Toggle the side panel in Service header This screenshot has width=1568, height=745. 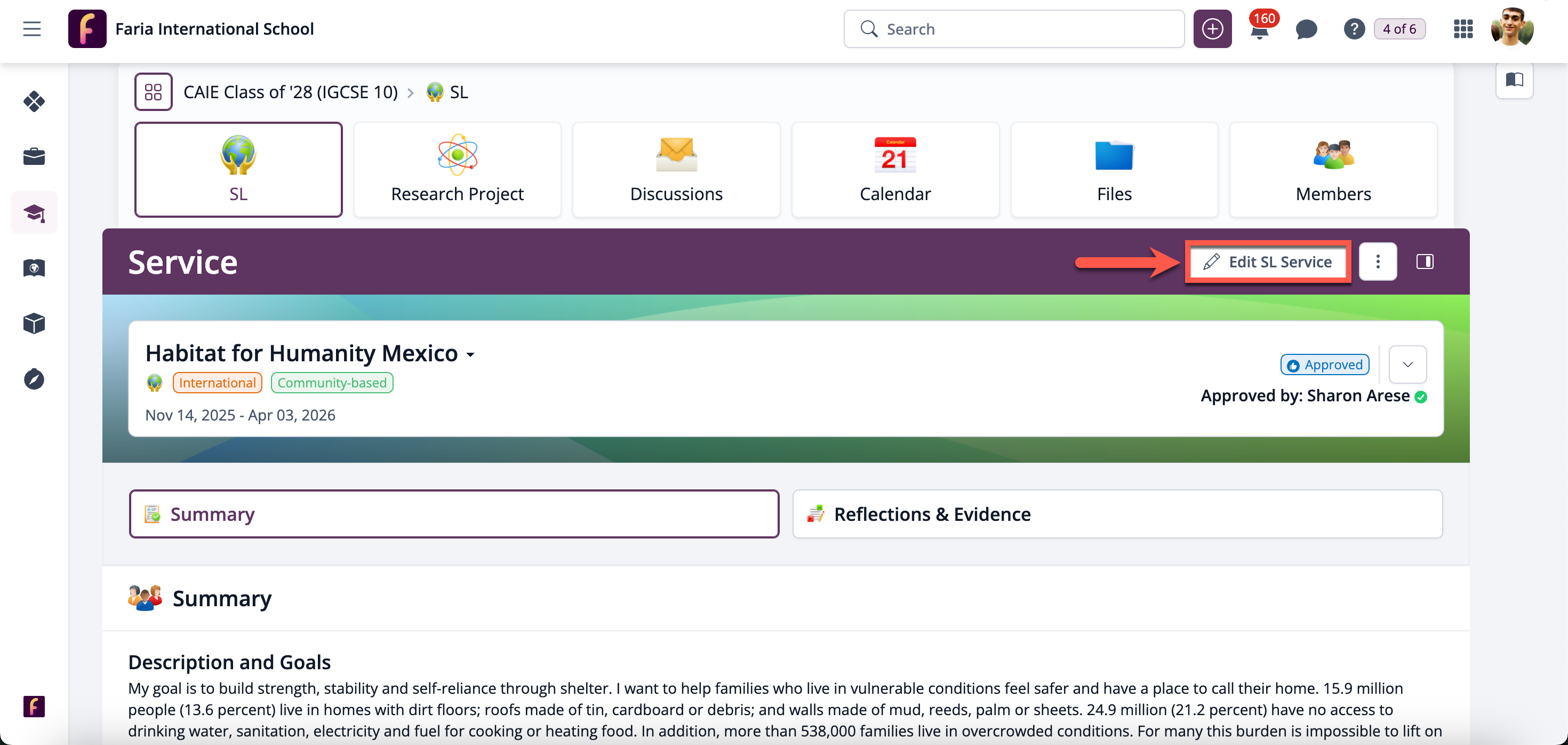[1425, 261]
